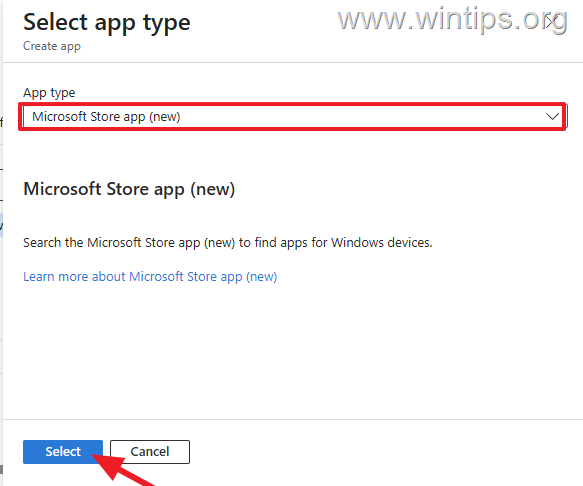
Task: Click empty pane area below the Learn more link
Action: 293,350
